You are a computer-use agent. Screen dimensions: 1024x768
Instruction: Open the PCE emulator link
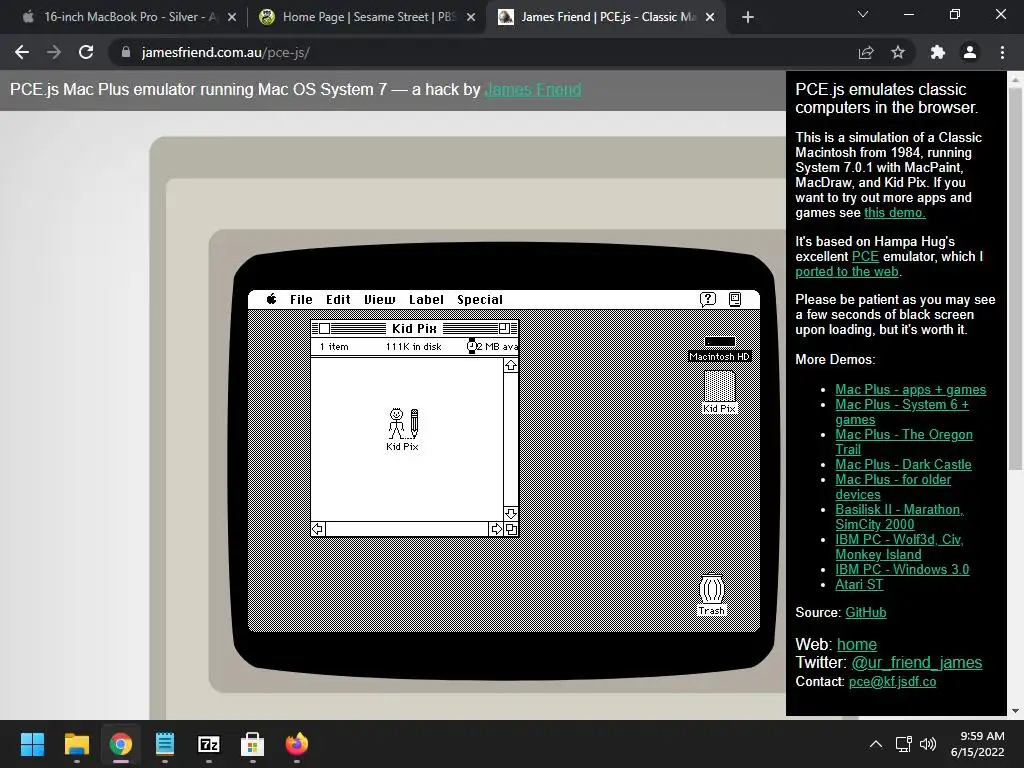point(865,257)
